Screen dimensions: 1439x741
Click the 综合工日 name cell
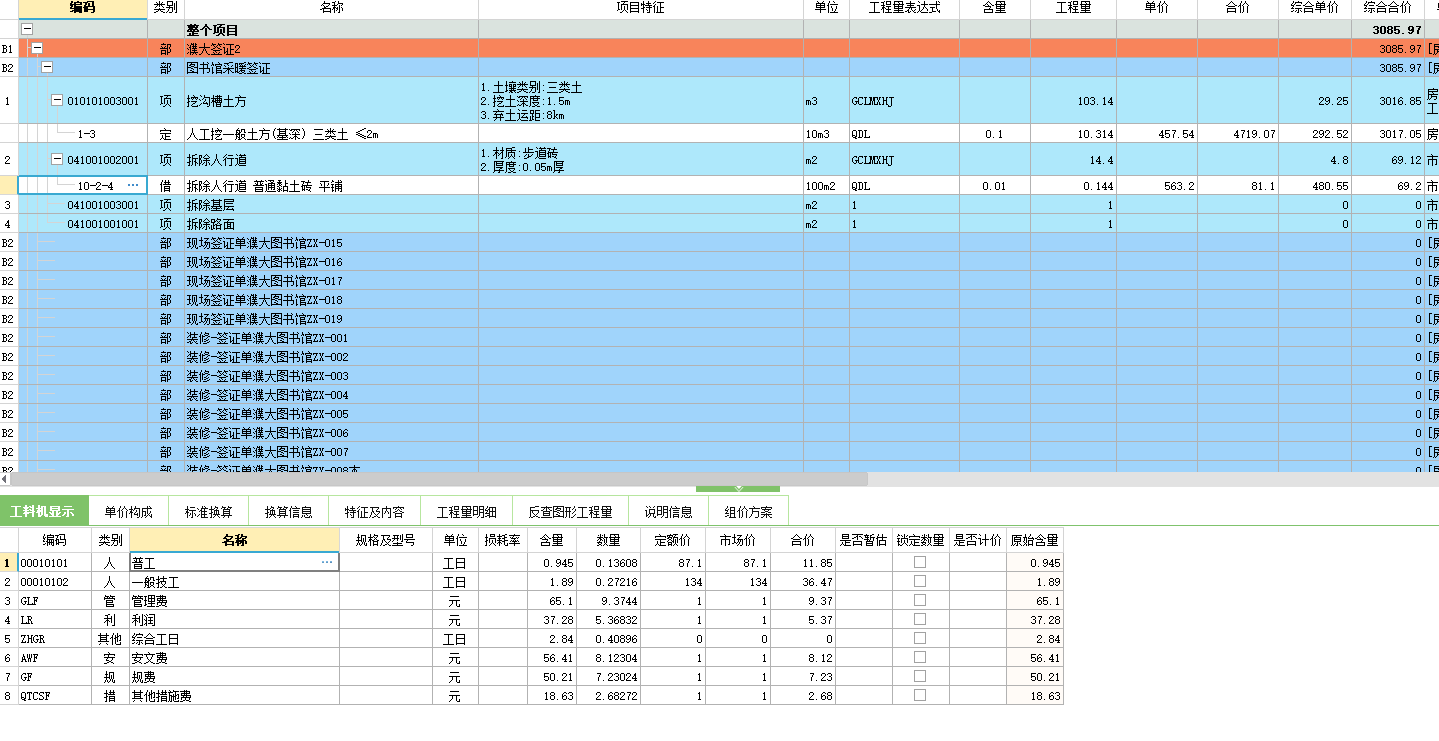(x=234, y=639)
